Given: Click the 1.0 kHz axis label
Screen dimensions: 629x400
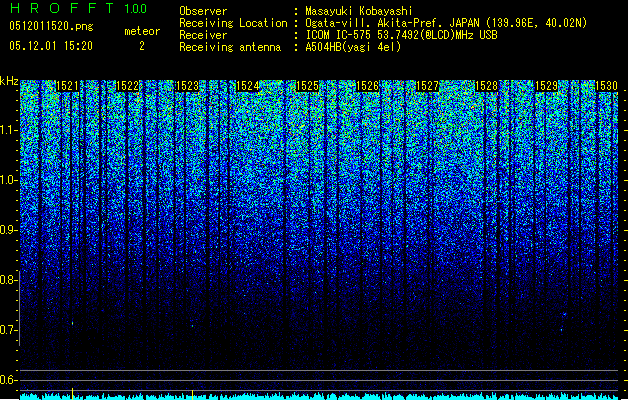Looking at the screenshot, I should pyautogui.click(x=8, y=180).
